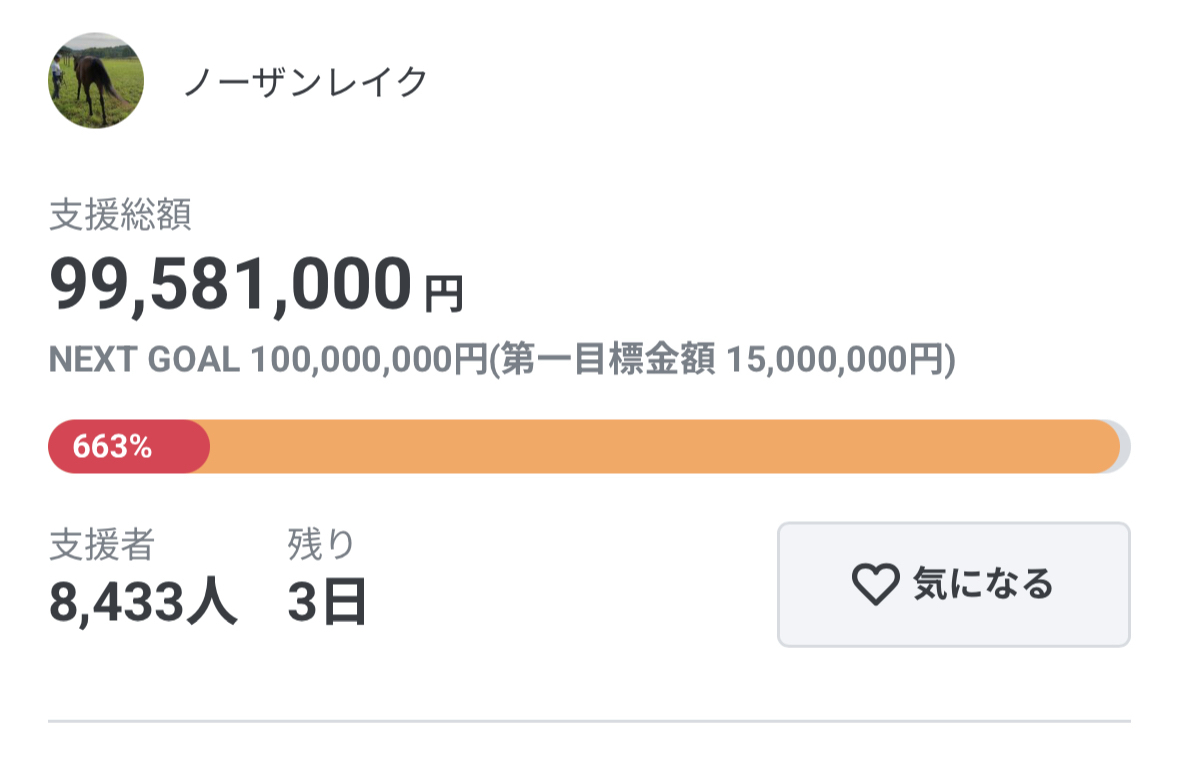This screenshot has width=1179, height=778.
Task: Click the 第一目標金額 label text
Action: [610, 360]
